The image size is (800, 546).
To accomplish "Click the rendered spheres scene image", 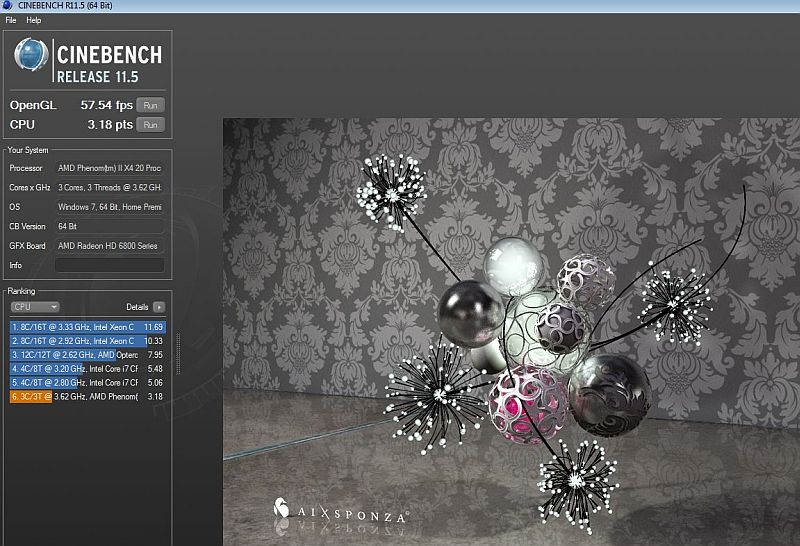I will tap(511, 332).
